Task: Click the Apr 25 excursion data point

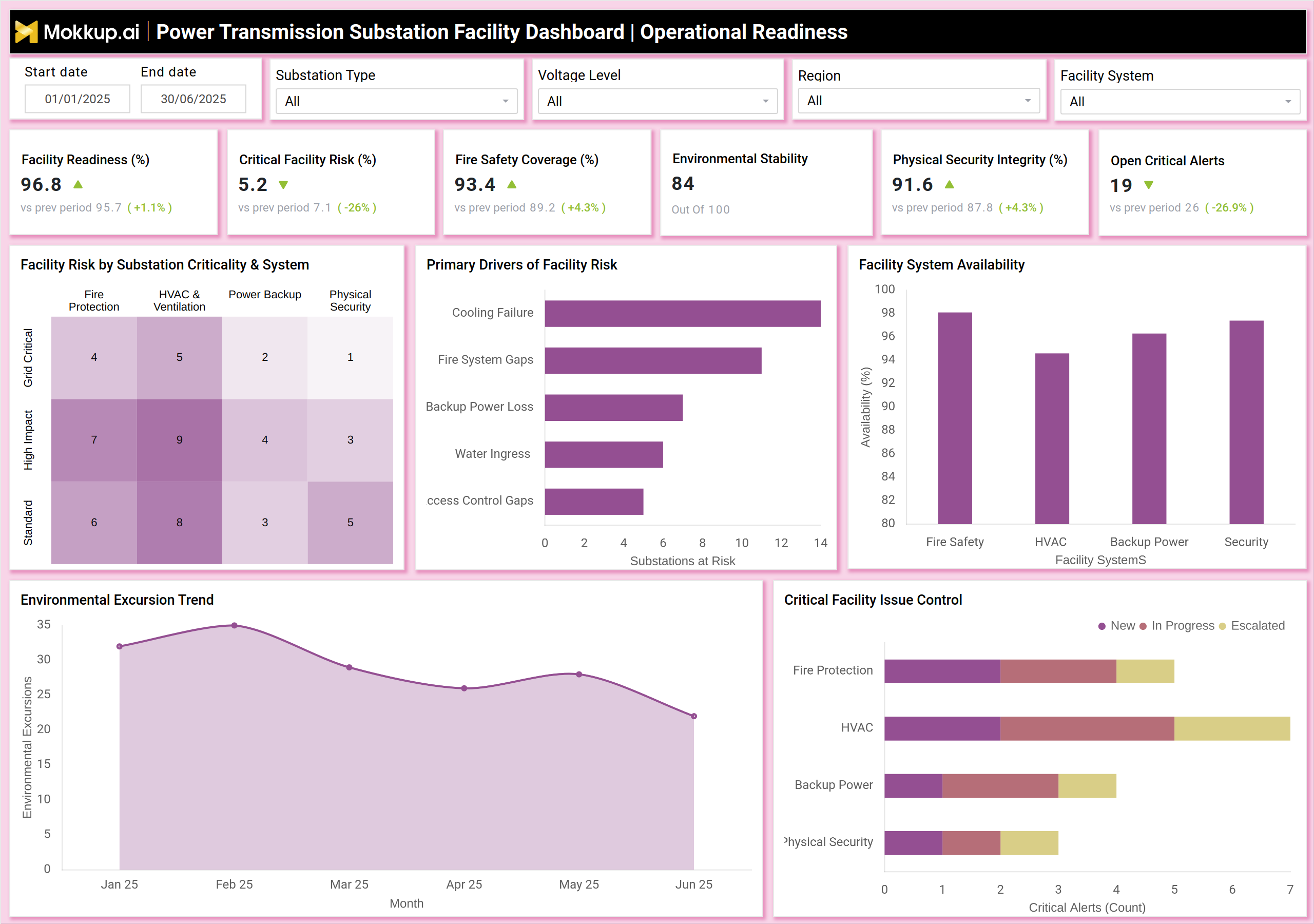Action: (464, 688)
